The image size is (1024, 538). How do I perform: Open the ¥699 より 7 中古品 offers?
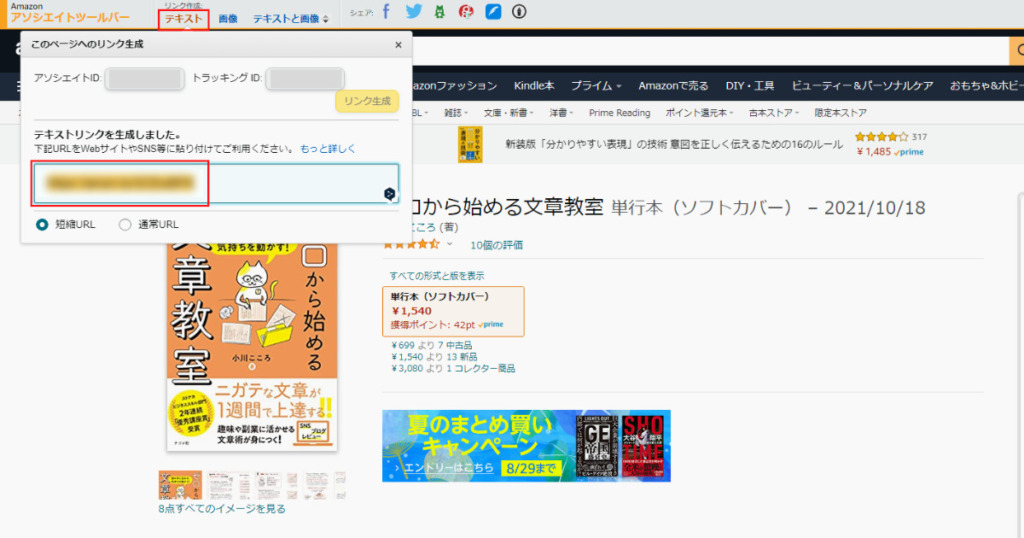coord(431,345)
